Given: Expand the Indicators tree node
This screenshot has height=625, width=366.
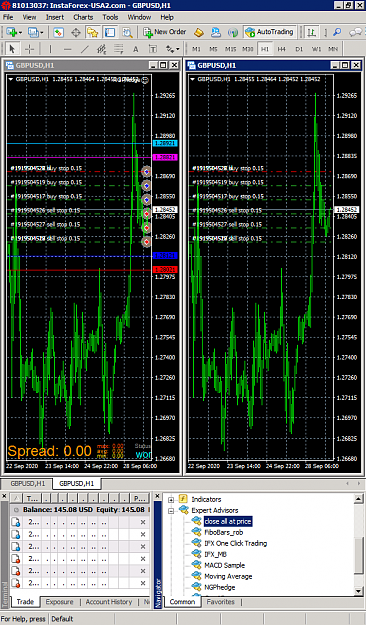Looking at the screenshot, I should pos(171,499).
